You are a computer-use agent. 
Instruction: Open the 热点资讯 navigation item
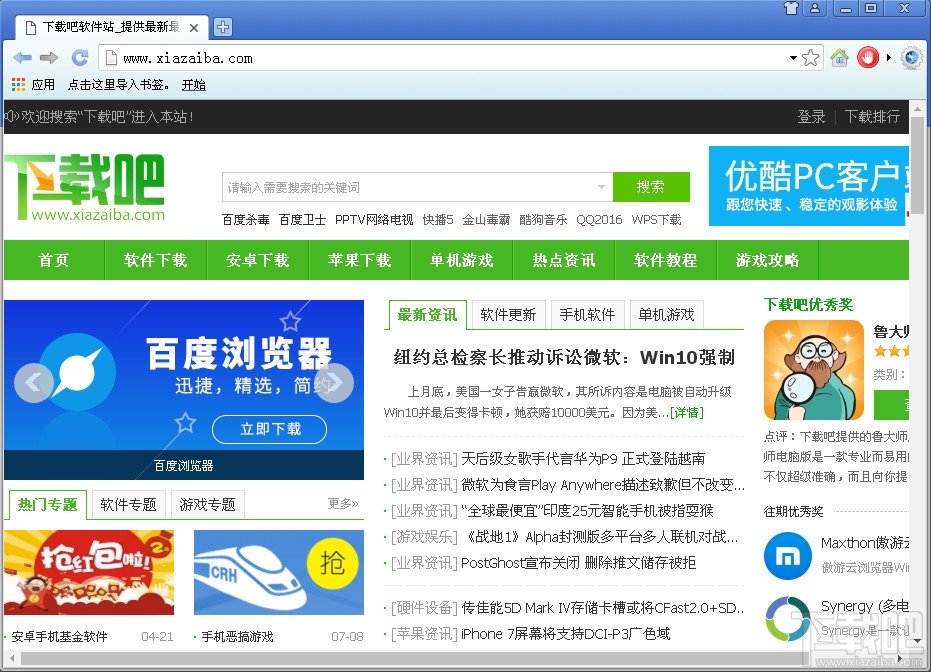coord(564,260)
